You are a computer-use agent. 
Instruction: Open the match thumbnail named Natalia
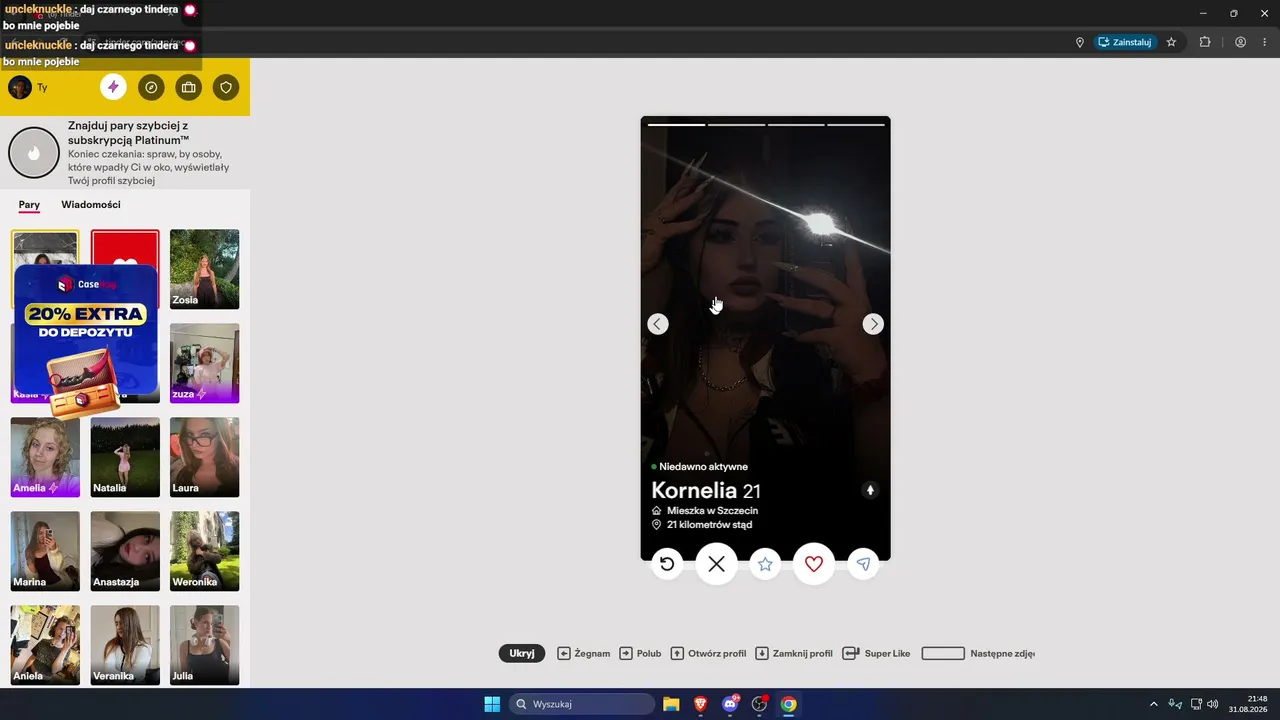(125, 457)
